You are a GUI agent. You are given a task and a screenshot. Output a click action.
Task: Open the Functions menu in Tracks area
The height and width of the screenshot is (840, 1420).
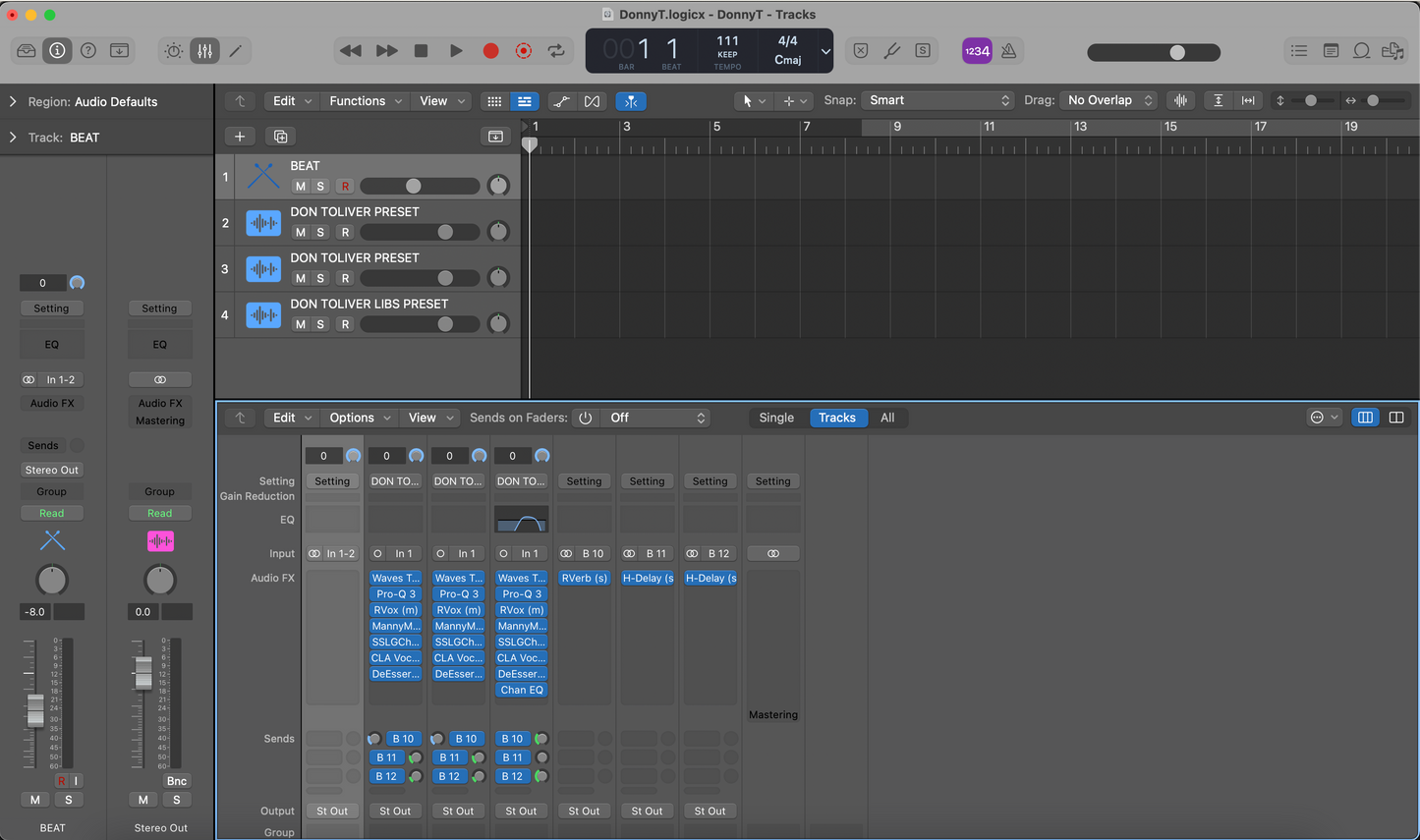(365, 101)
